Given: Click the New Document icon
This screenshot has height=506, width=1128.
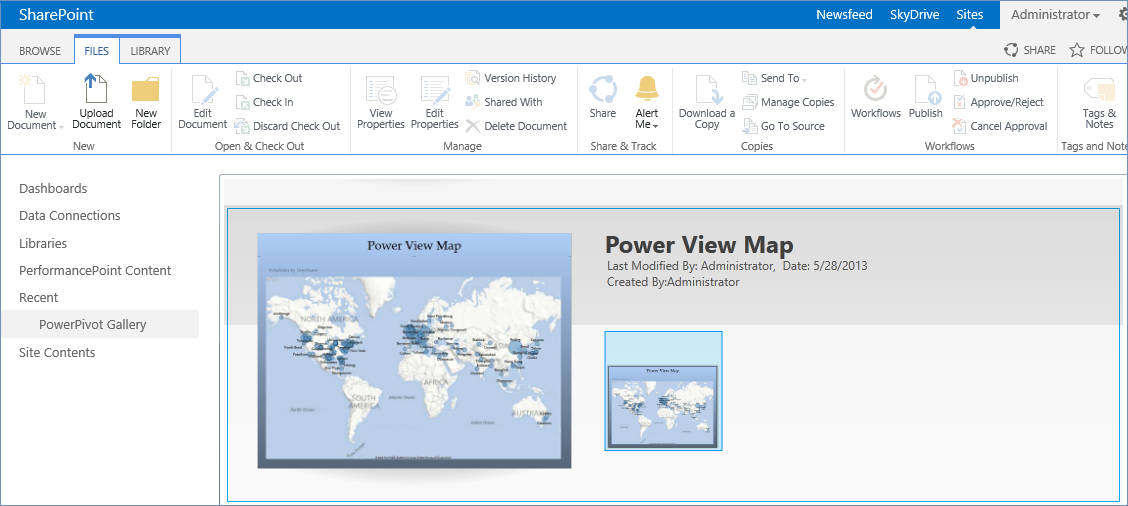Looking at the screenshot, I should coord(32,89).
